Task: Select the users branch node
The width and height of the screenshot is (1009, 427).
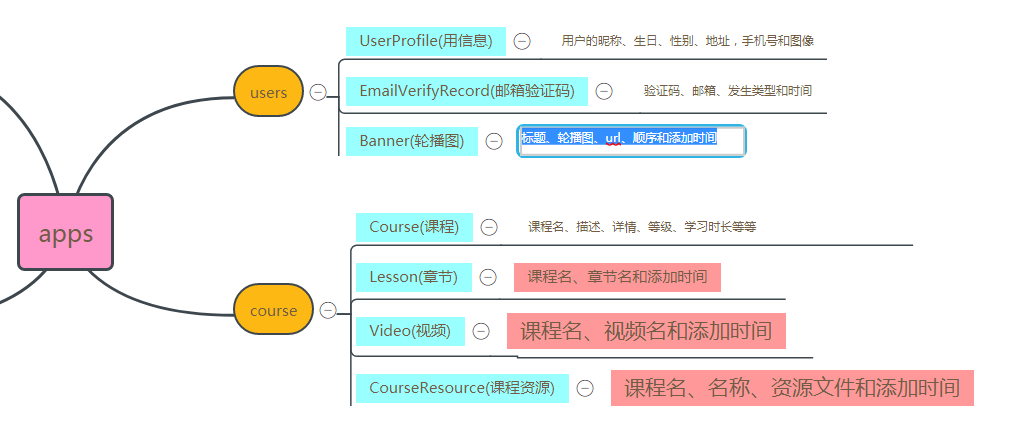Action: tap(268, 92)
